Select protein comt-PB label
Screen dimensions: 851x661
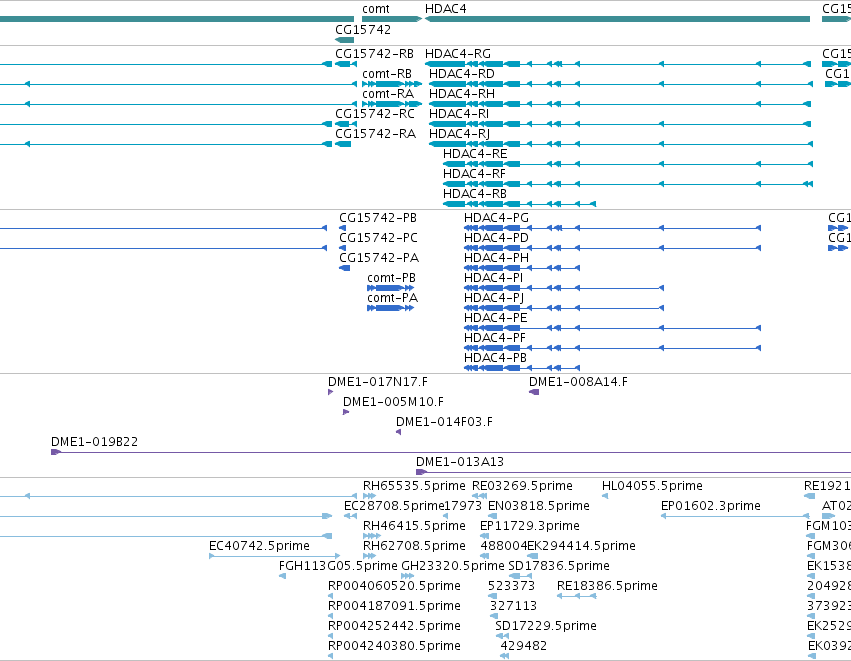tap(391, 278)
